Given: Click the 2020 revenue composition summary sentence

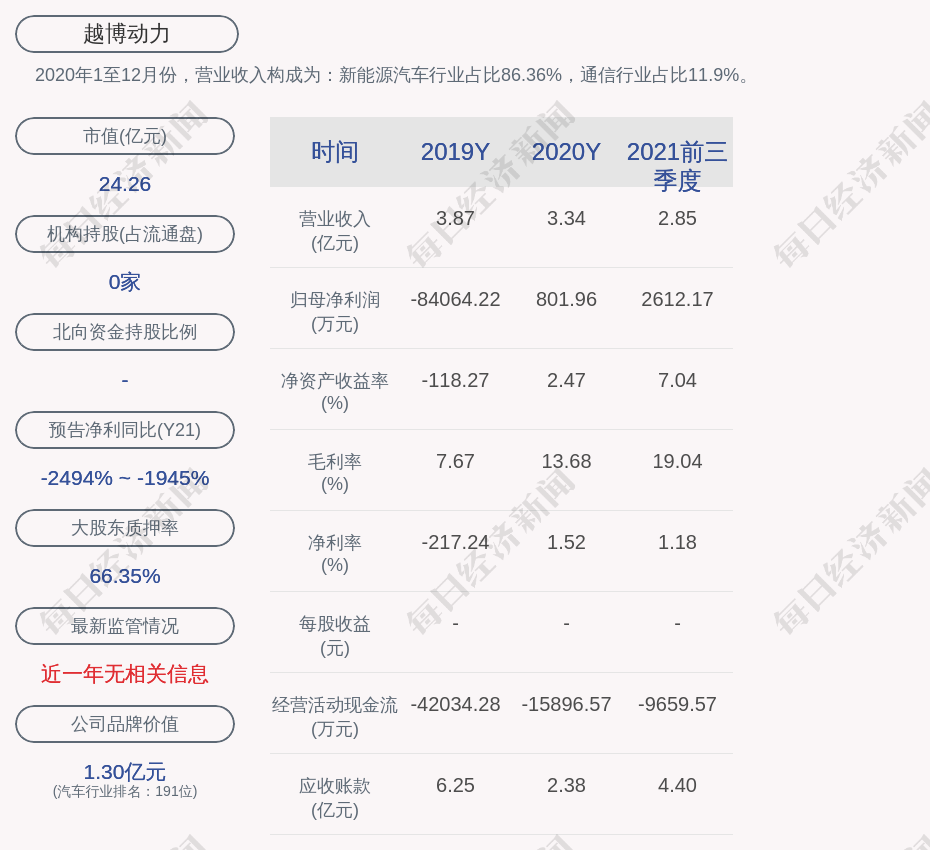Looking at the screenshot, I should click(x=393, y=75).
